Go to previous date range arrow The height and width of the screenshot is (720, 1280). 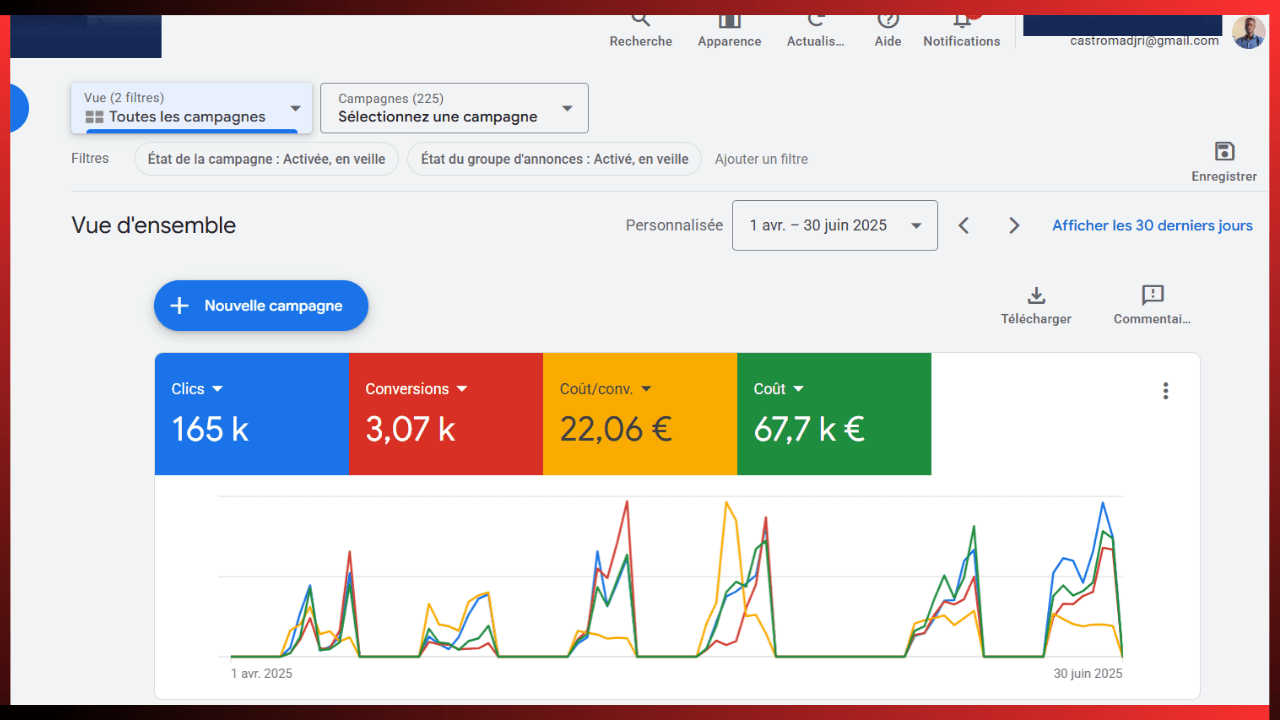[964, 225]
